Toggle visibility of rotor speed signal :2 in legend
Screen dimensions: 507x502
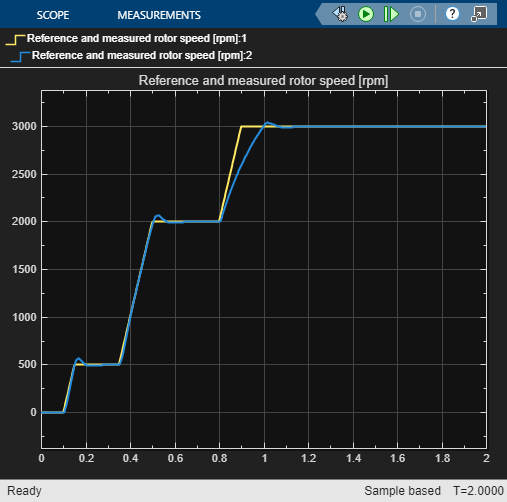[x=142, y=55]
